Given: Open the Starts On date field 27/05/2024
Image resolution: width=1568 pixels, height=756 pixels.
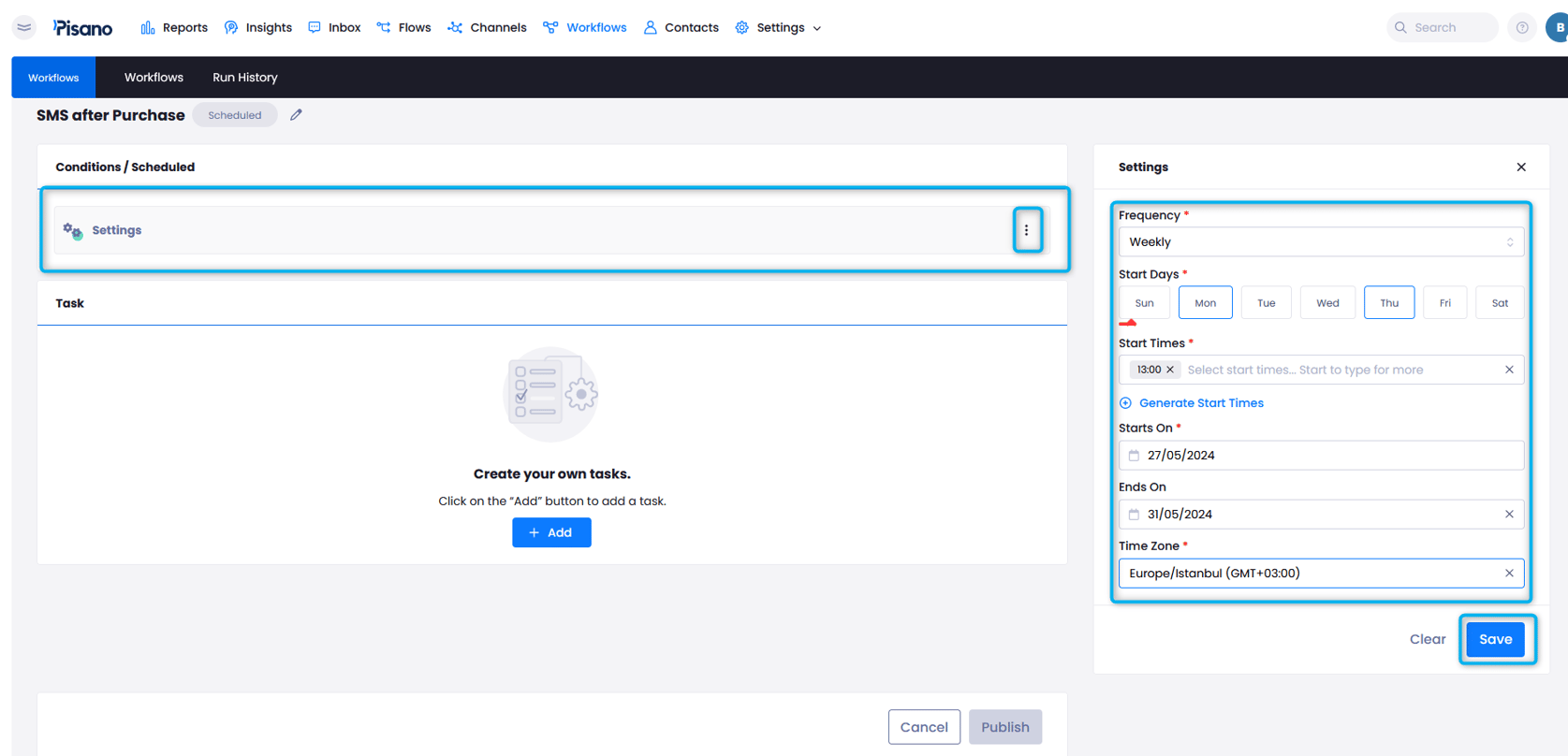Looking at the screenshot, I should (x=1321, y=456).
